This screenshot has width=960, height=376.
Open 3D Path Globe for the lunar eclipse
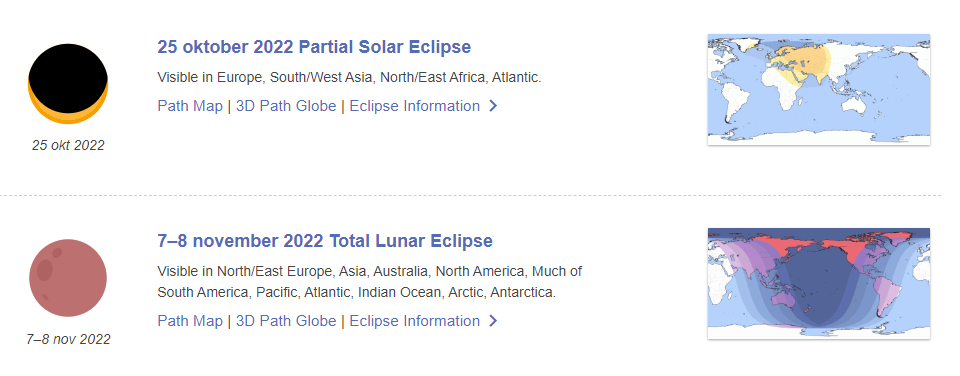point(286,321)
